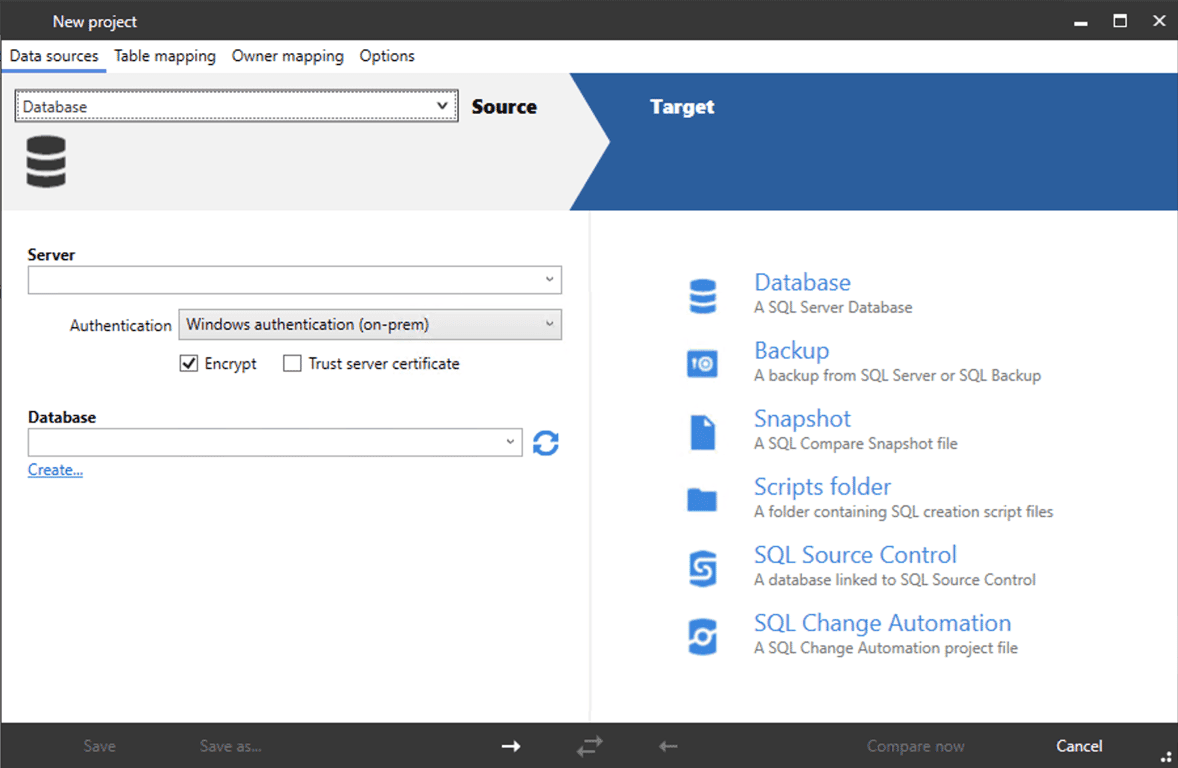Select the Snapshot target icon
The image size is (1178, 768).
[703, 430]
